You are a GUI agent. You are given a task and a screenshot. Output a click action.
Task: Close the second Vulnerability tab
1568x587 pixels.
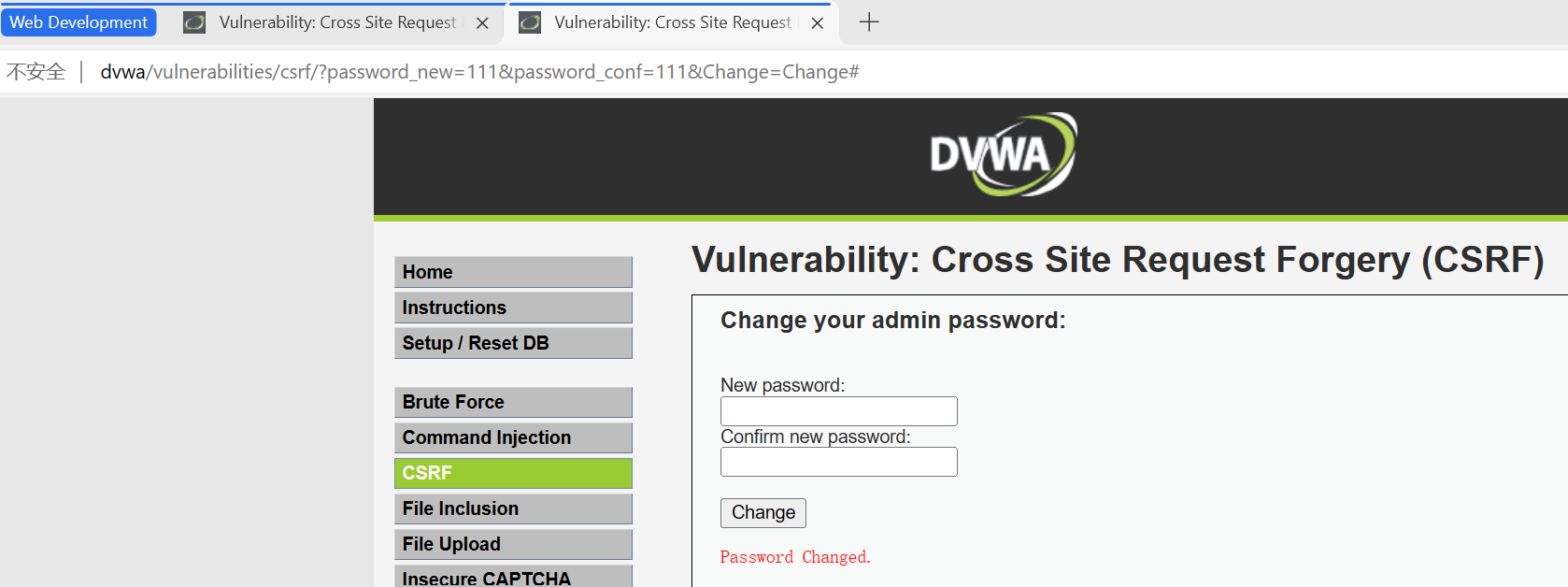(818, 23)
